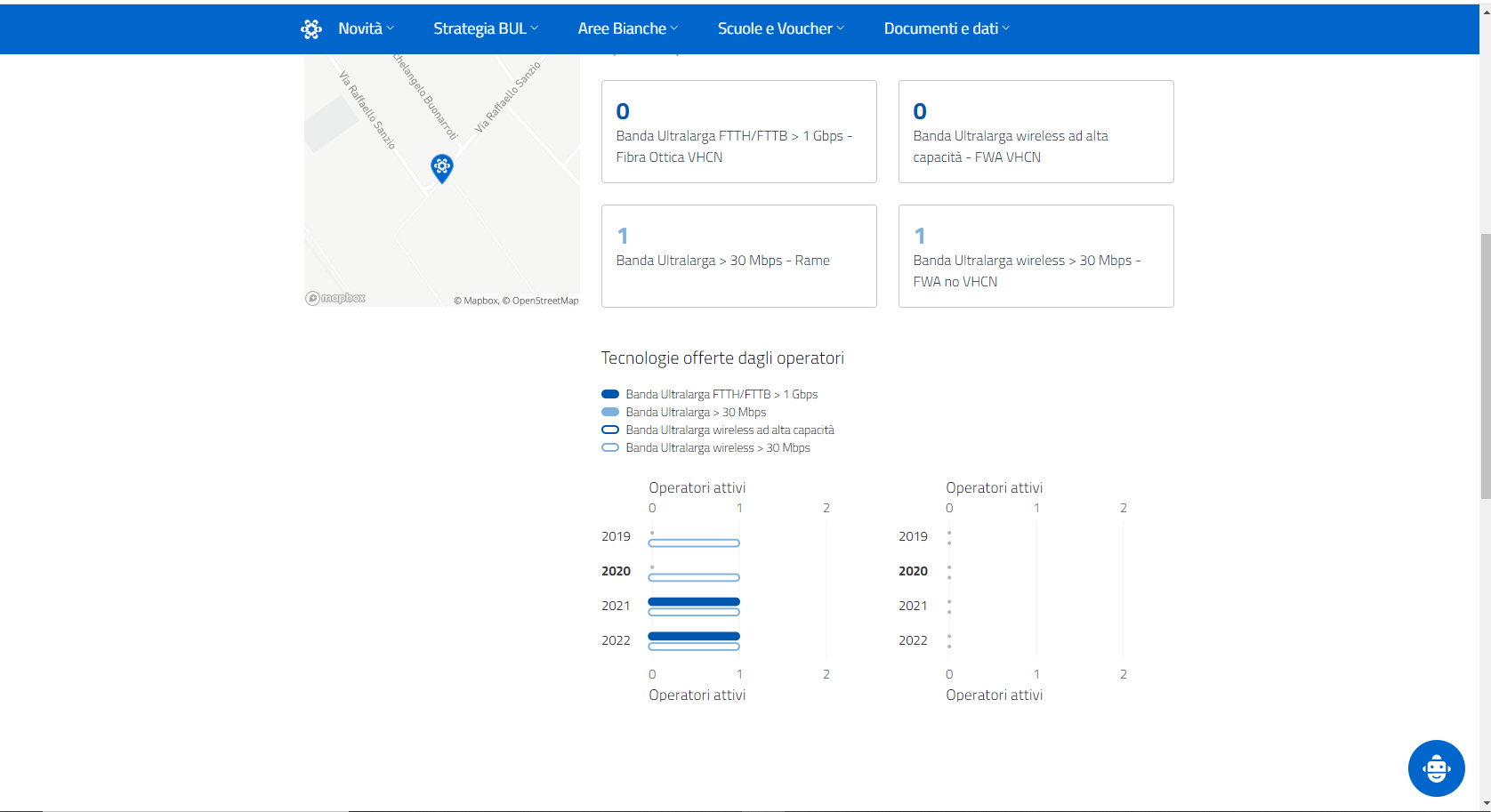Image resolution: width=1491 pixels, height=812 pixels.
Task: Click the Mapbox logo on the map
Action: [x=336, y=298]
